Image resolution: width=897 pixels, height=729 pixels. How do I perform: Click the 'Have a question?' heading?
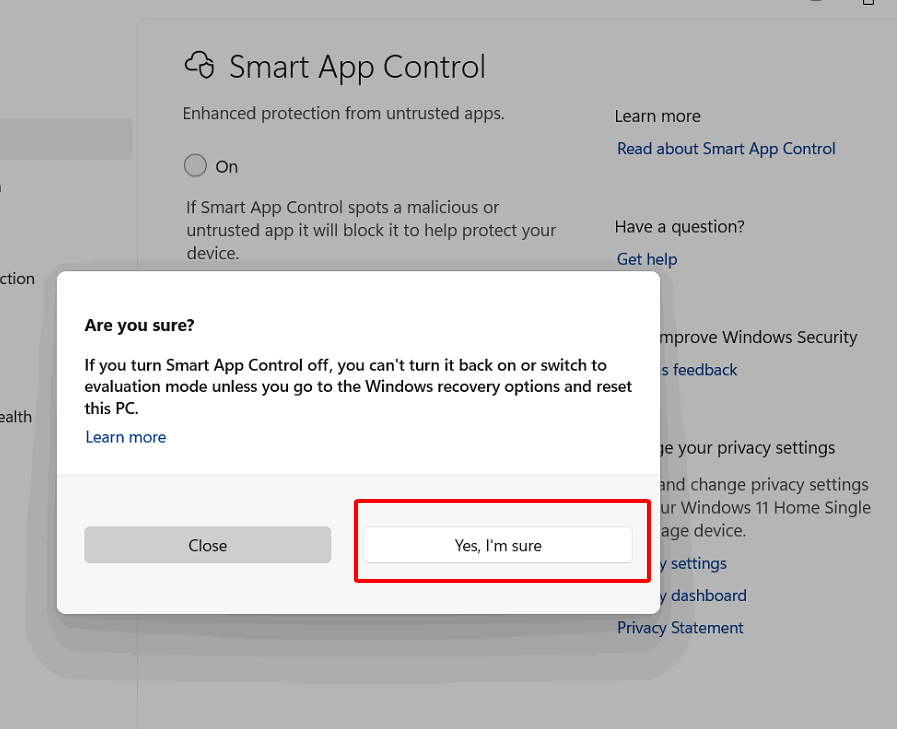680,227
